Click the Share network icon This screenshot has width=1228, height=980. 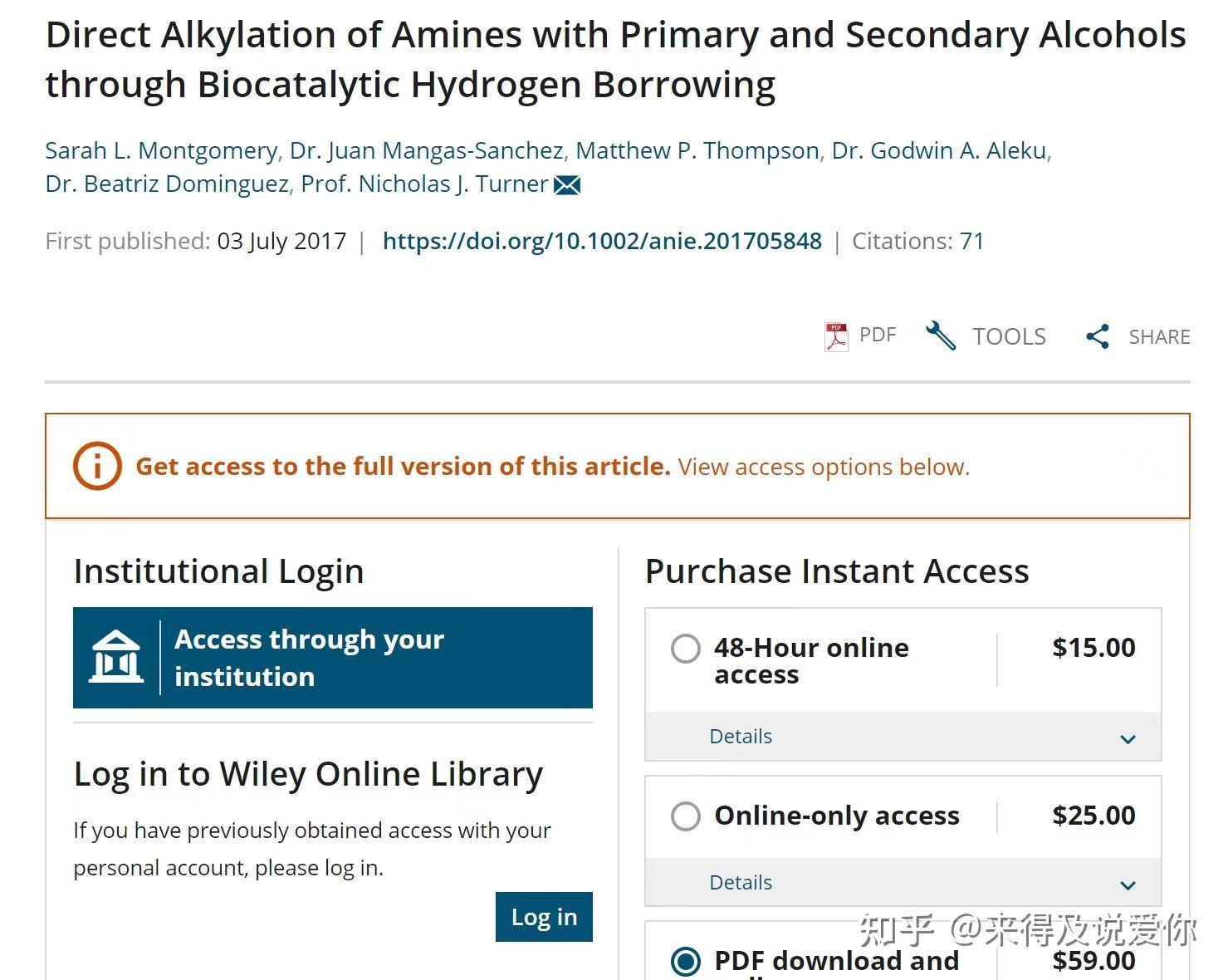[1098, 336]
